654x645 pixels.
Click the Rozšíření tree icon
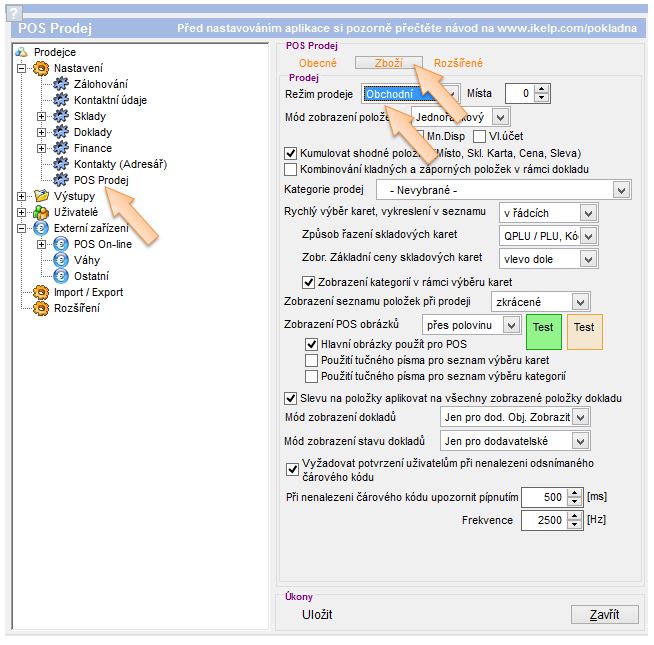(41, 308)
